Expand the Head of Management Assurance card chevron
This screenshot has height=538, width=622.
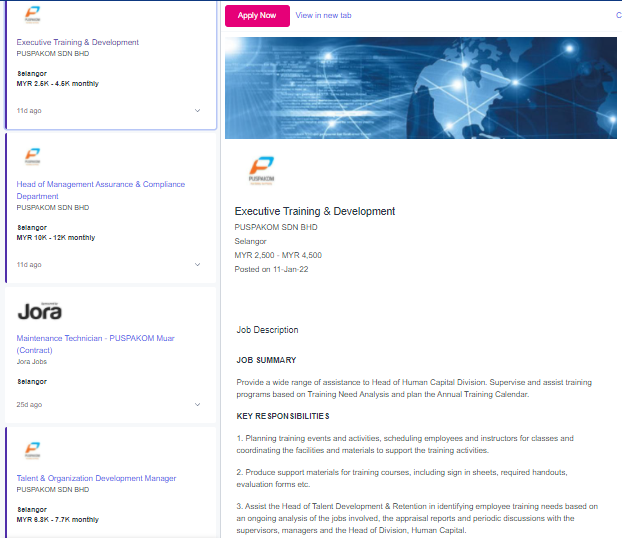tap(197, 265)
